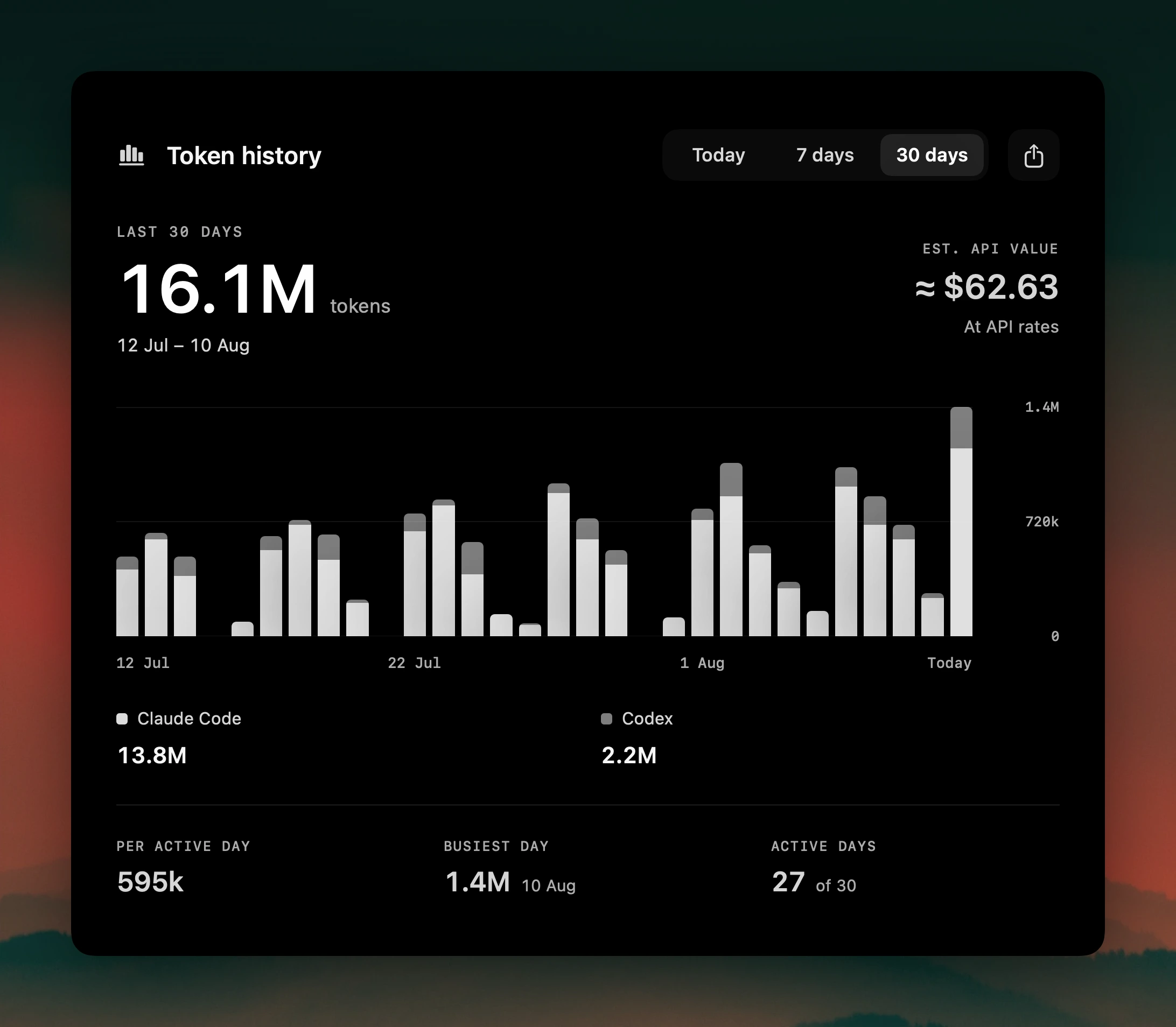This screenshot has width=1176, height=1027.
Task: Click the 'PER ACTIVE DAY' heading
Action: [x=184, y=846]
